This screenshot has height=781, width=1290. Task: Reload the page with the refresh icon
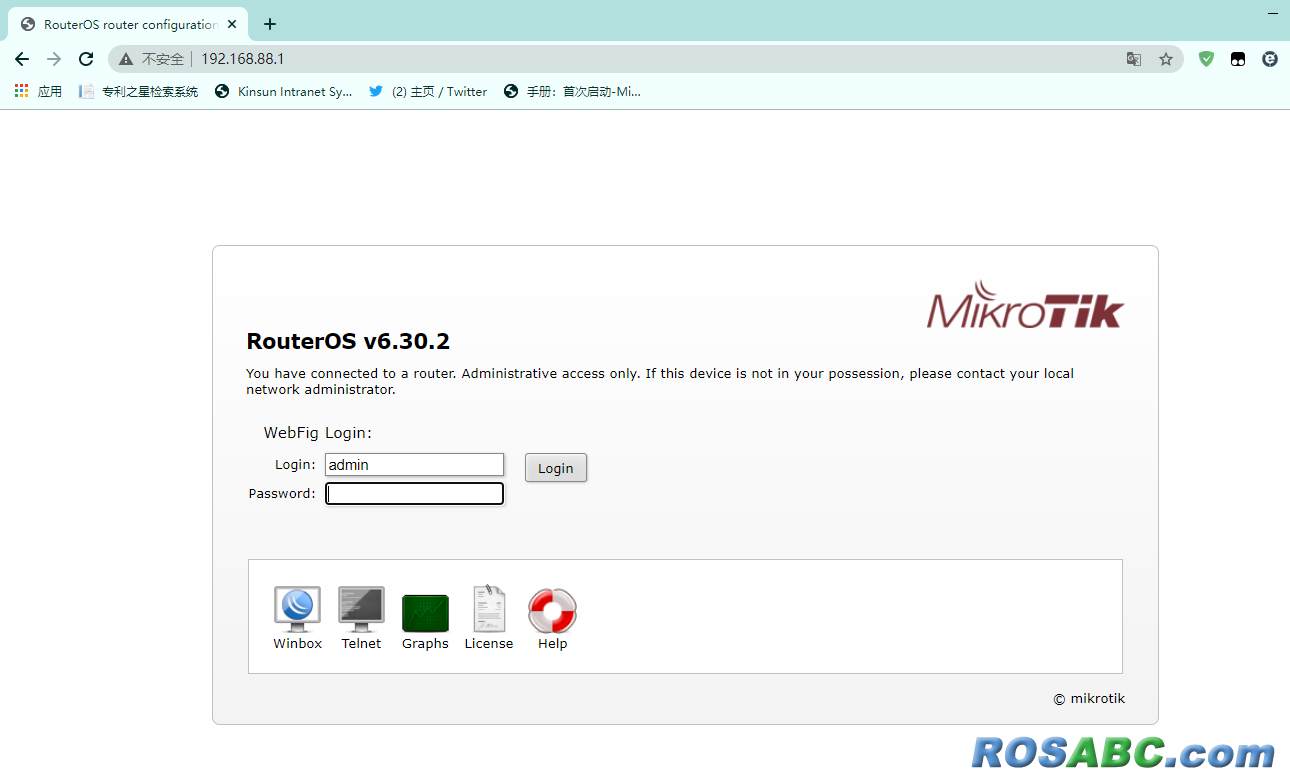(x=86, y=59)
